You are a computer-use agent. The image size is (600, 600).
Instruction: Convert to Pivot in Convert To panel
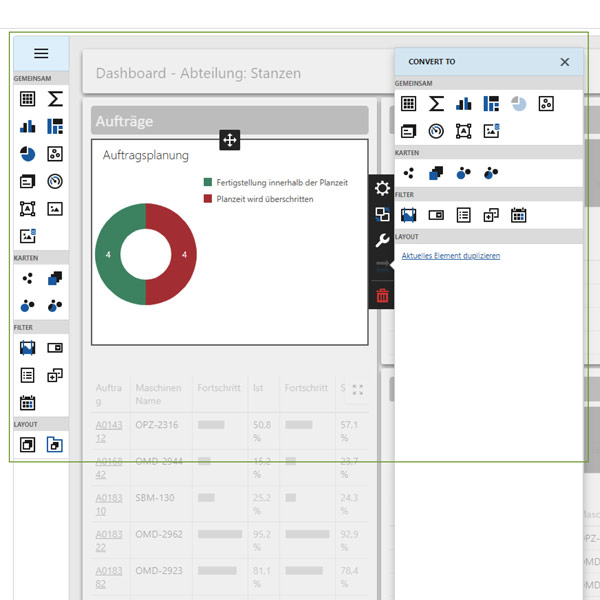[x=436, y=104]
